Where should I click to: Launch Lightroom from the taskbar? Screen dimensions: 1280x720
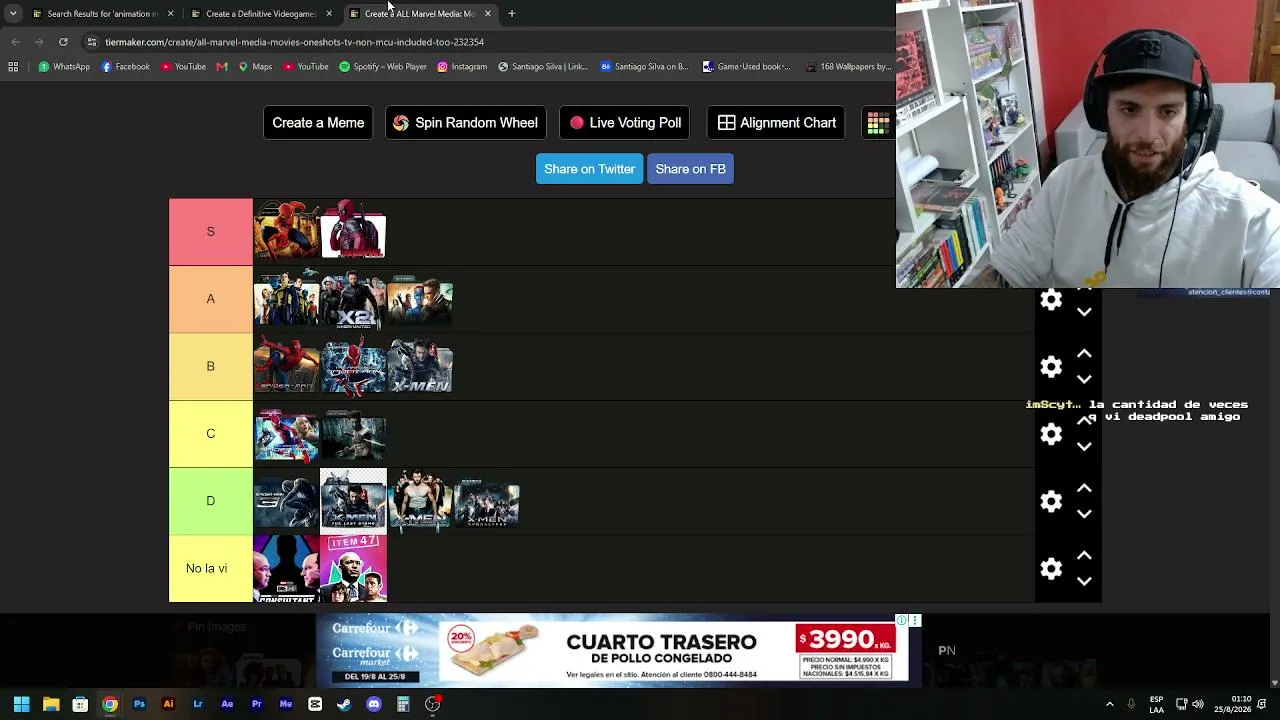pos(198,704)
